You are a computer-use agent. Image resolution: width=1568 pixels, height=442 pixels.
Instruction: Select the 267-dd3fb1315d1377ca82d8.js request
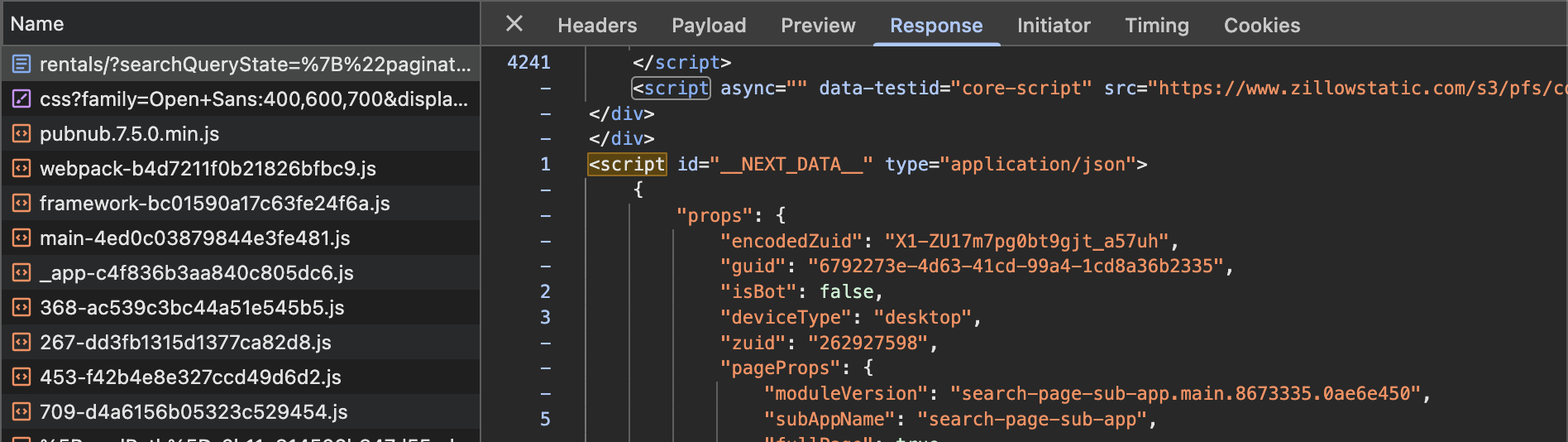(185, 342)
